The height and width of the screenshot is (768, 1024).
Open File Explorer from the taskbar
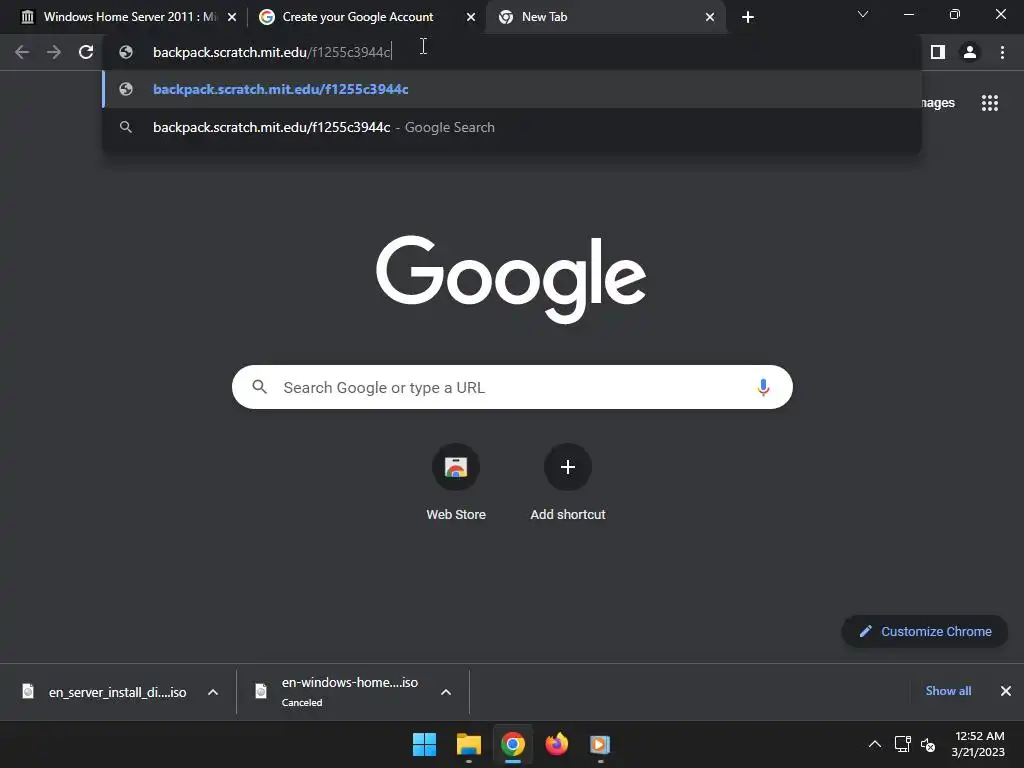469,744
